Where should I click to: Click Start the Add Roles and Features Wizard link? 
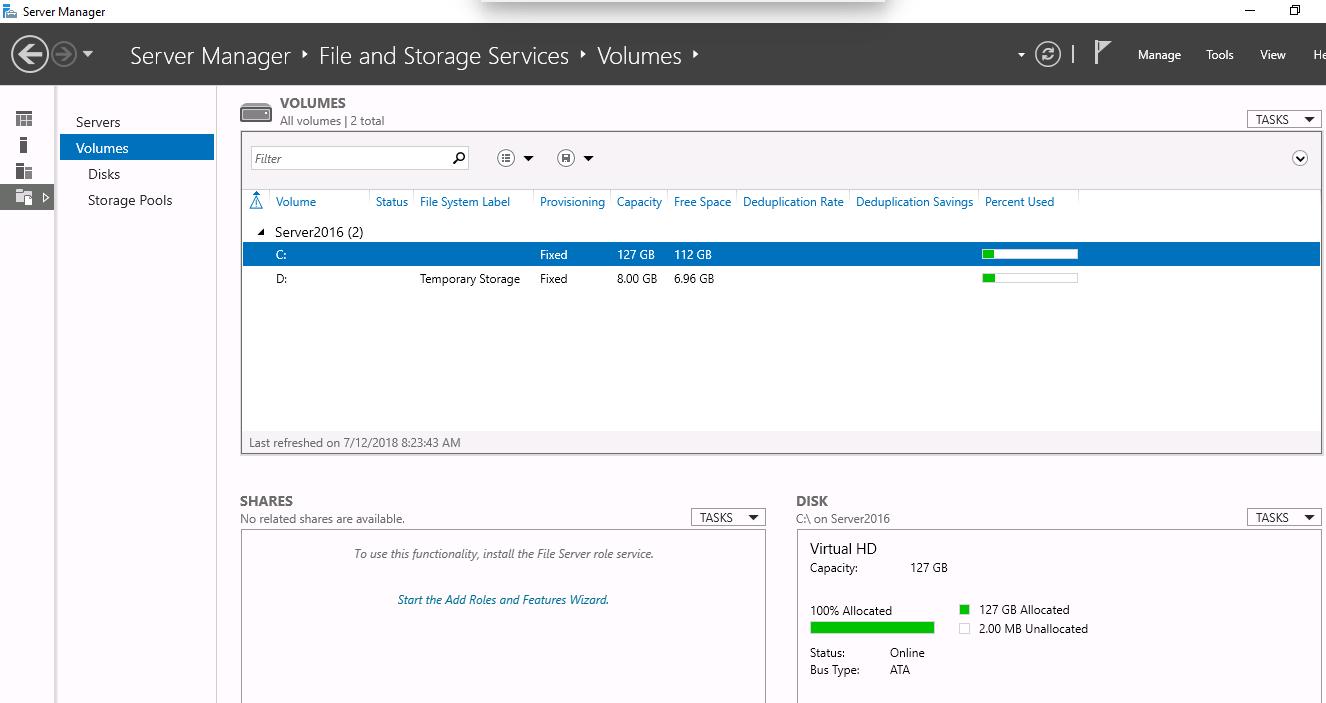tap(503, 599)
